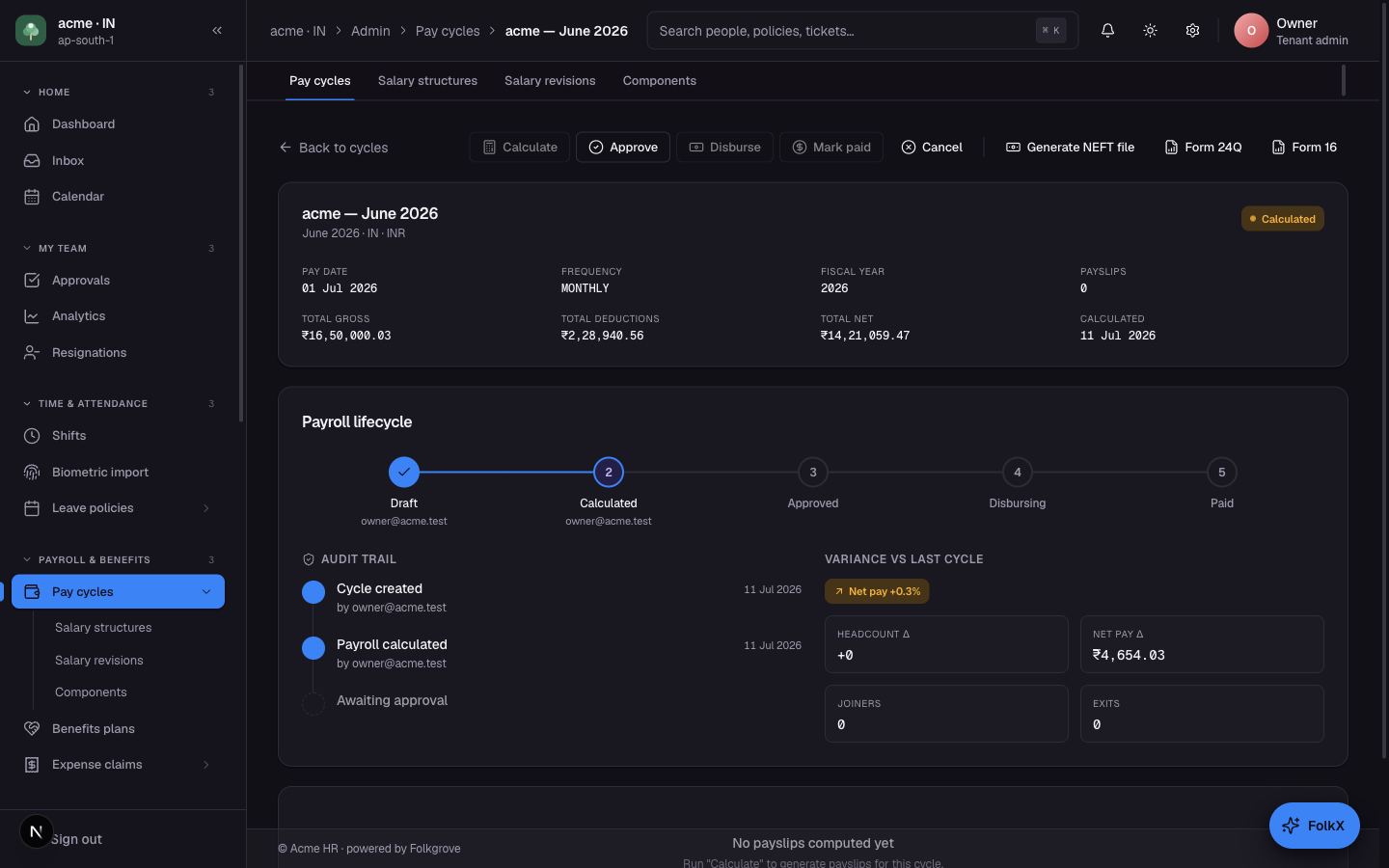
Task: Click the Cycle created audit entry
Action: (552, 597)
